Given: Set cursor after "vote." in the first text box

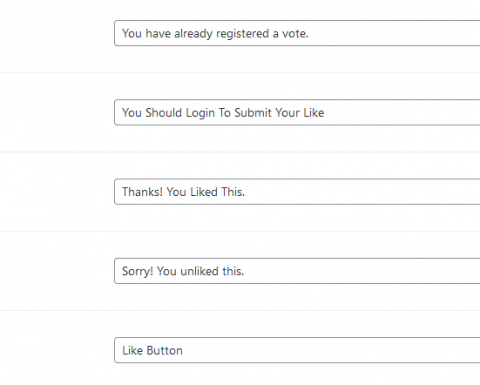Looking at the screenshot, I should [x=310, y=33].
